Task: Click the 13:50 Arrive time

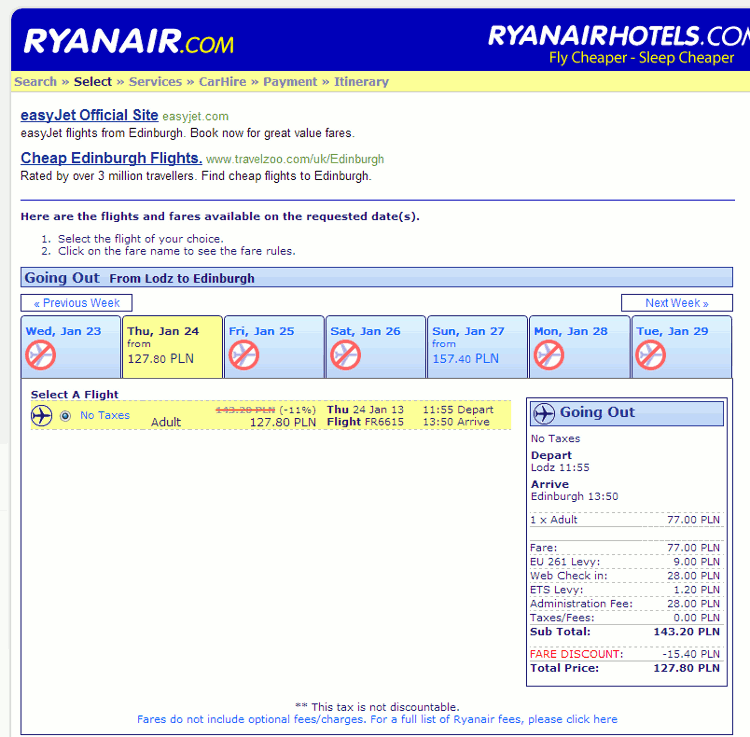Action: click(456, 422)
